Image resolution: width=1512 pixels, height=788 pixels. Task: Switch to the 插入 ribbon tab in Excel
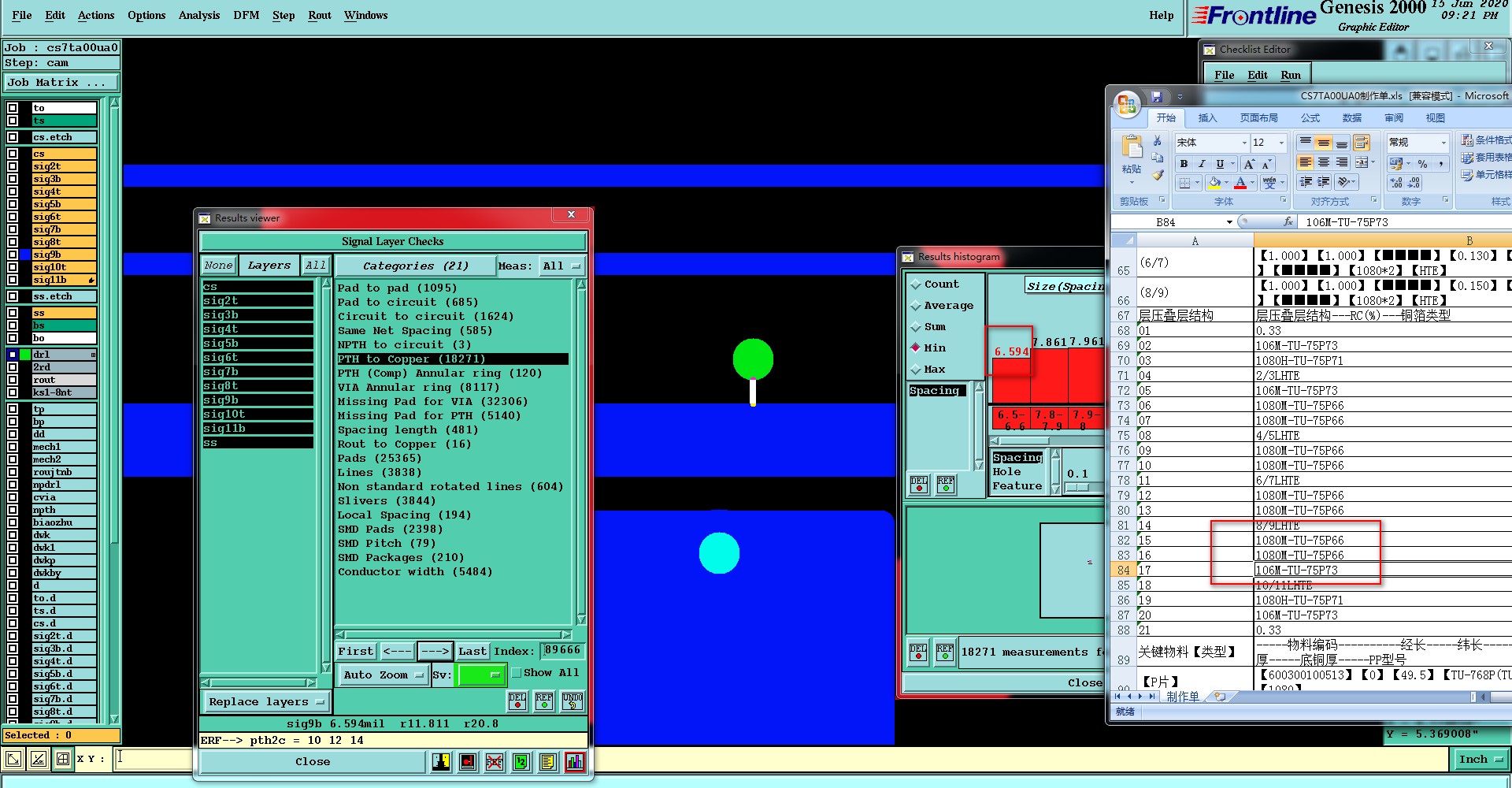[x=1207, y=118]
